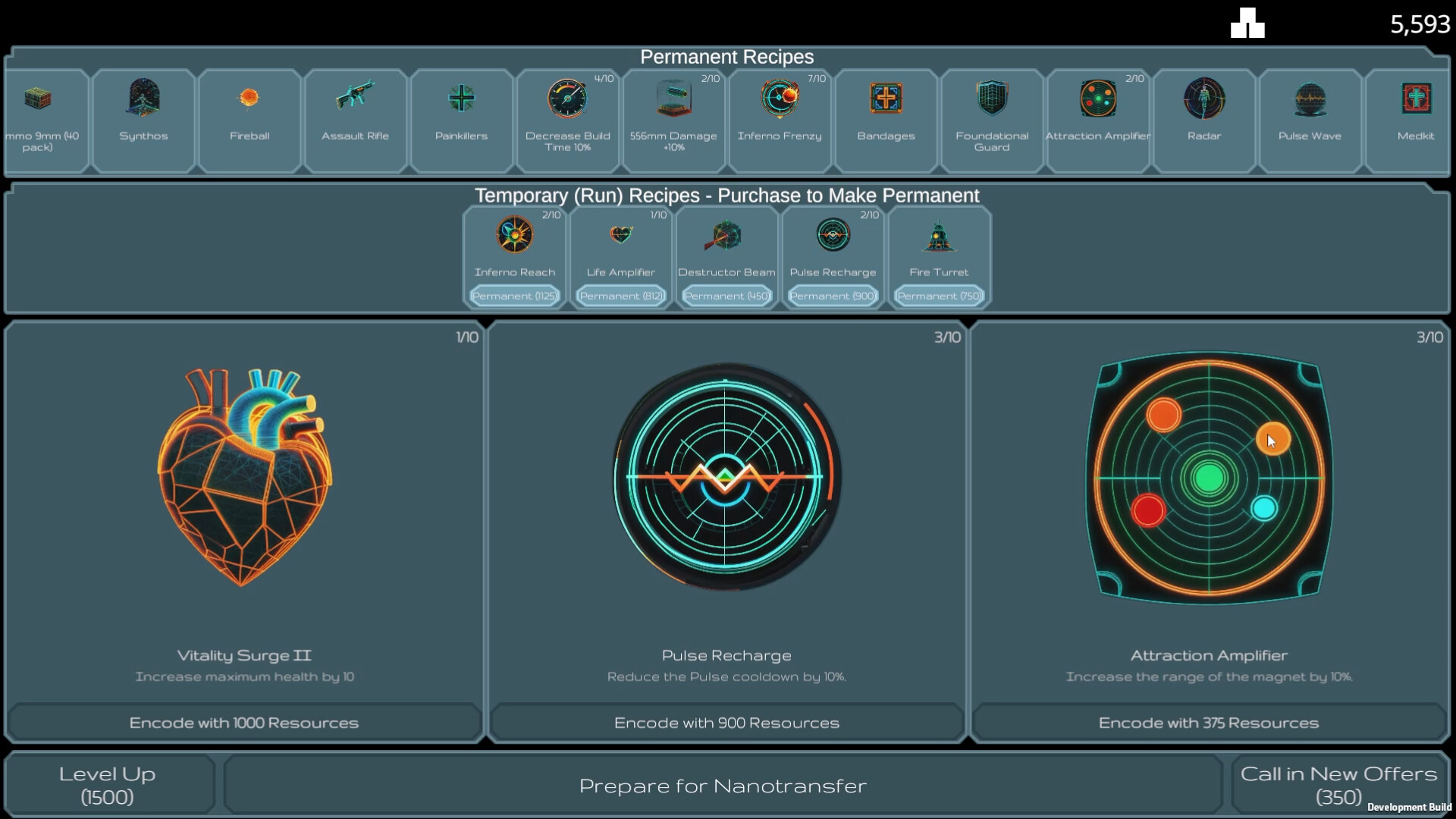Purchase Life Amplifier as permanent
Screen dimensions: 1456x819
[620, 296]
